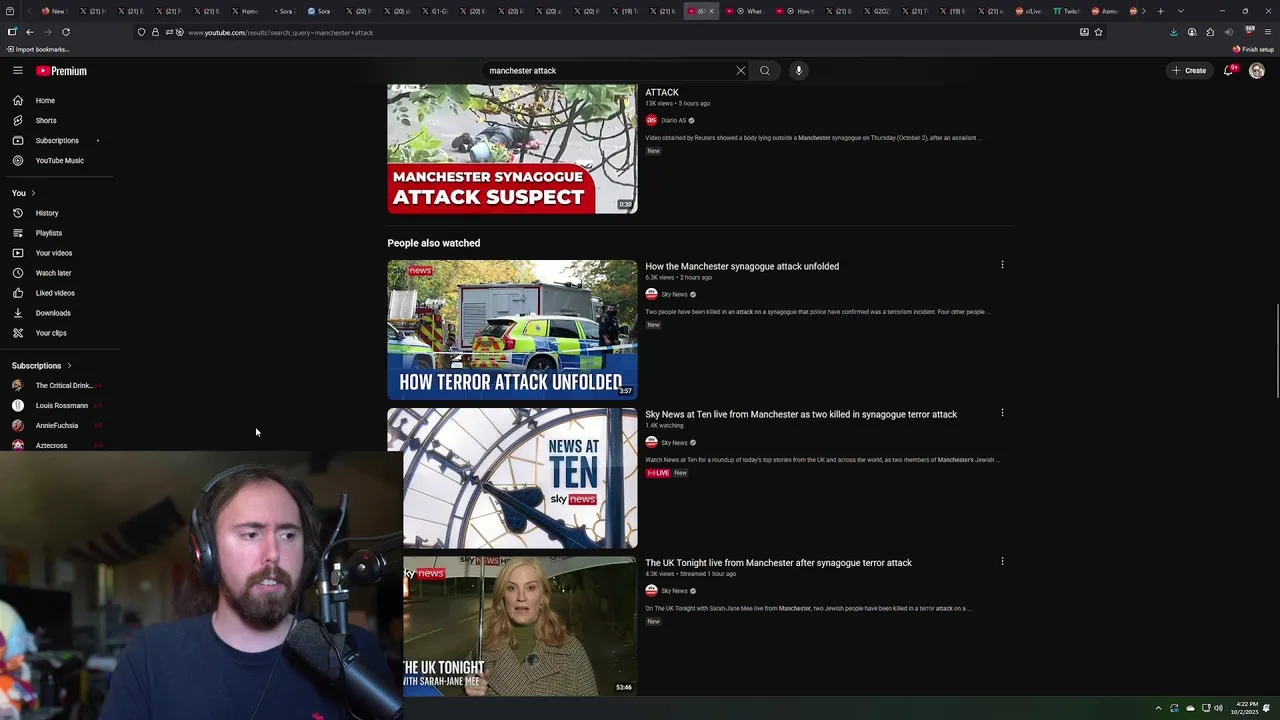Open 'Sky News at Ten live from Manchester' title
This screenshot has width=1280, height=720.
point(801,415)
